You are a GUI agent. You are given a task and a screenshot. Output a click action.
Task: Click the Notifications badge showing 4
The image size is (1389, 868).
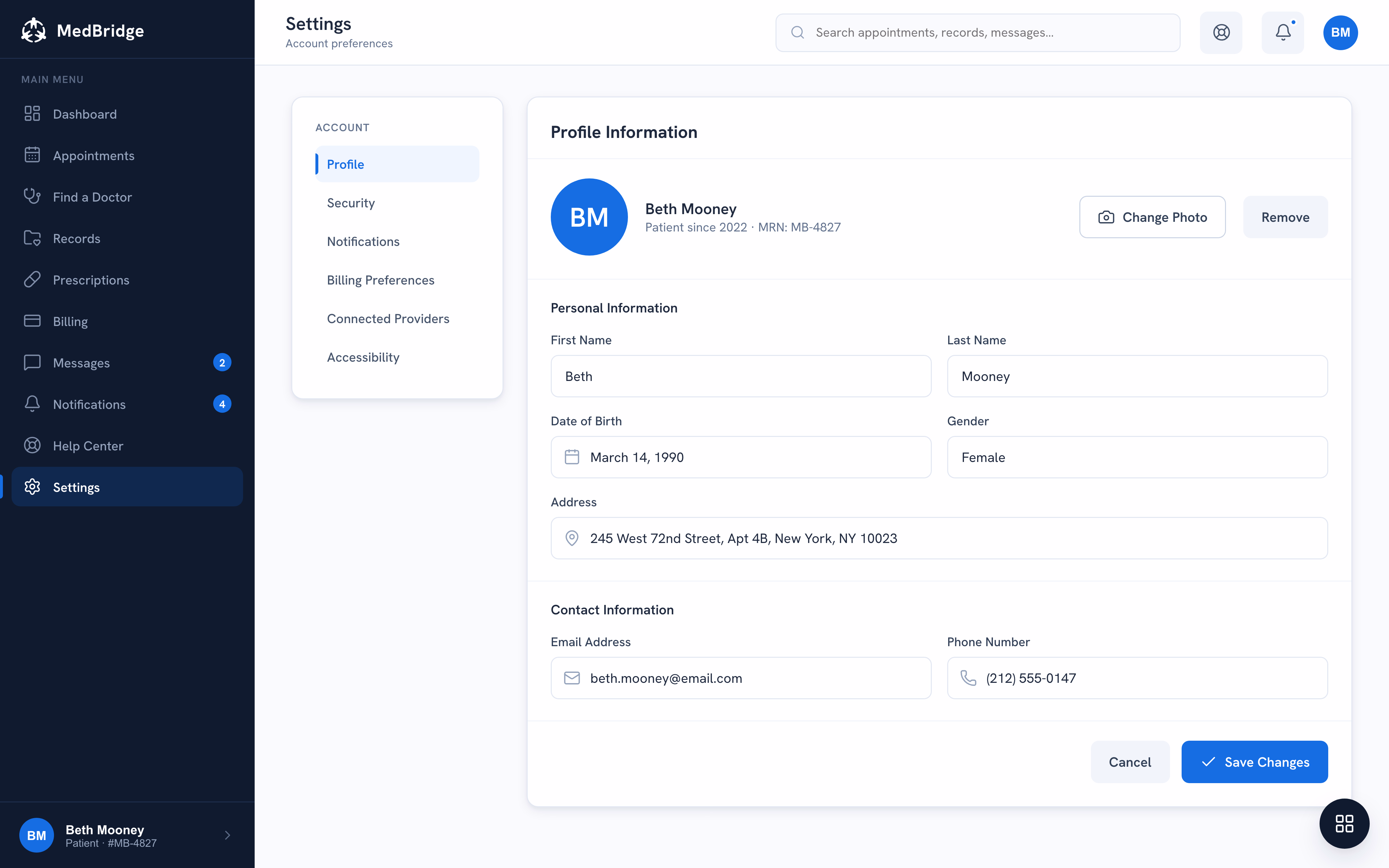click(x=222, y=403)
